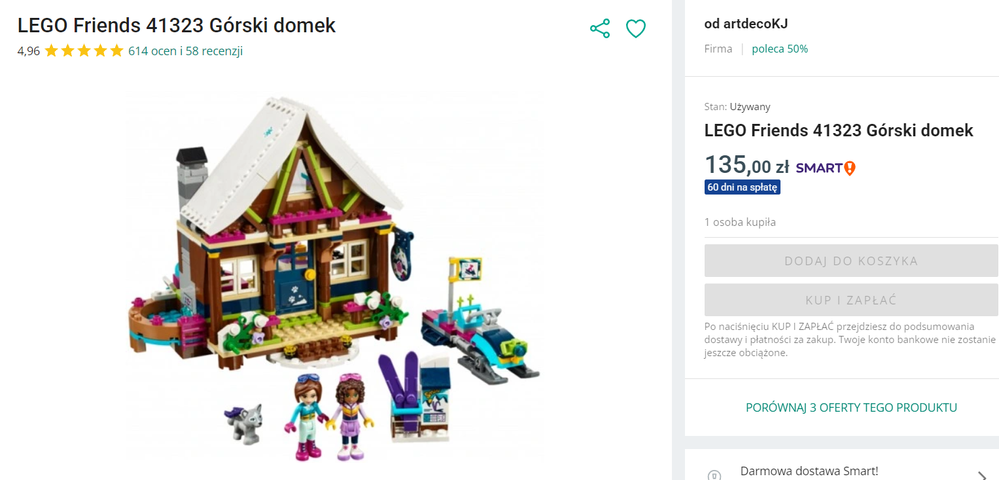Image resolution: width=999 pixels, height=480 pixels.
Task: Click the 4,96 rating score
Action: pos(29,51)
